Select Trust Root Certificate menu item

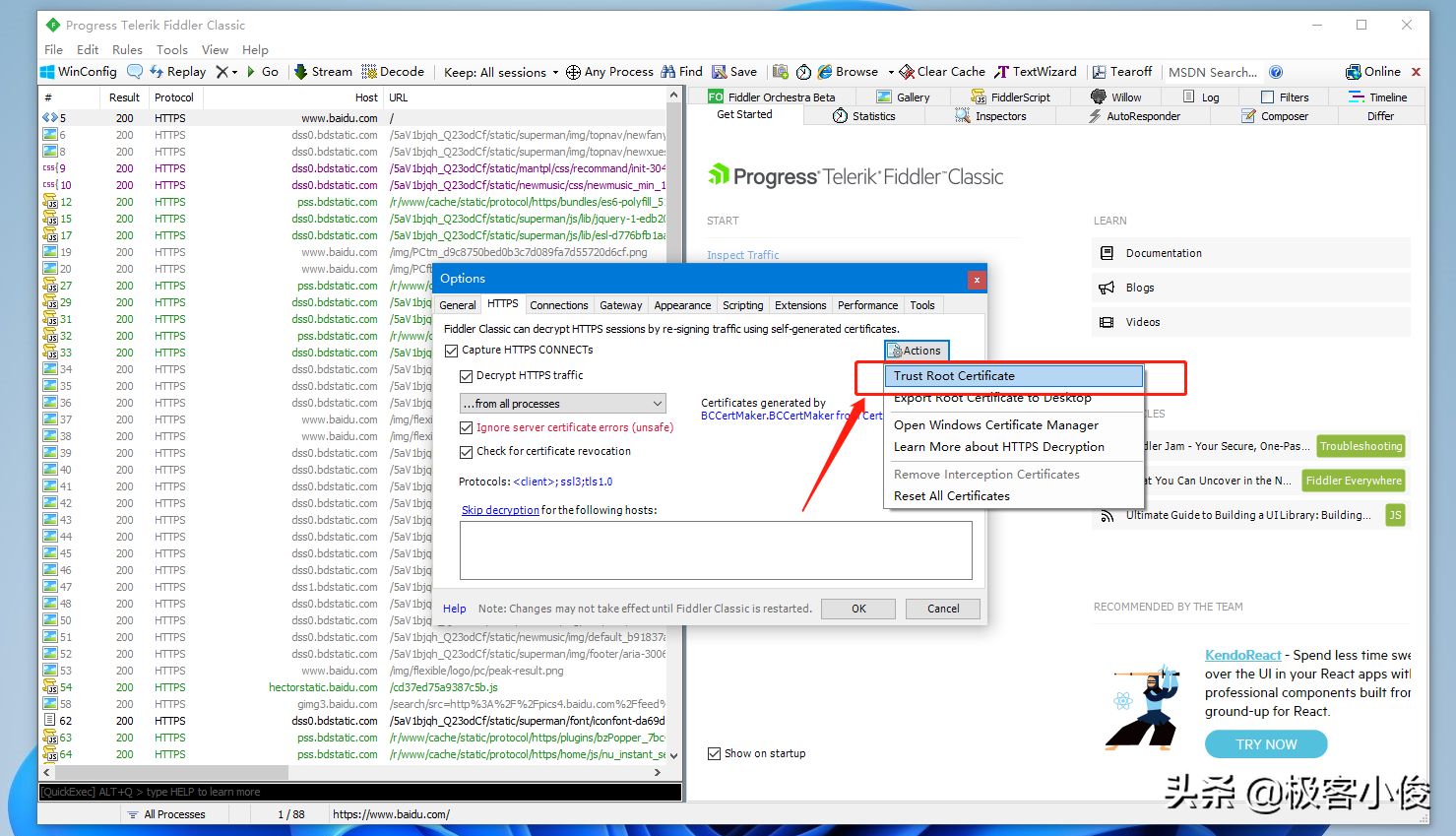(1013, 376)
